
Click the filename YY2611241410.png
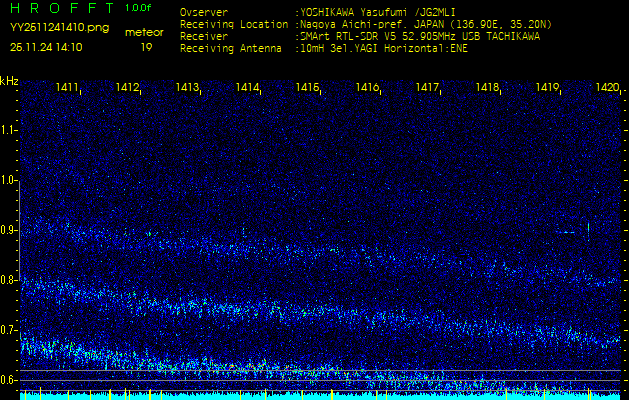point(59,28)
